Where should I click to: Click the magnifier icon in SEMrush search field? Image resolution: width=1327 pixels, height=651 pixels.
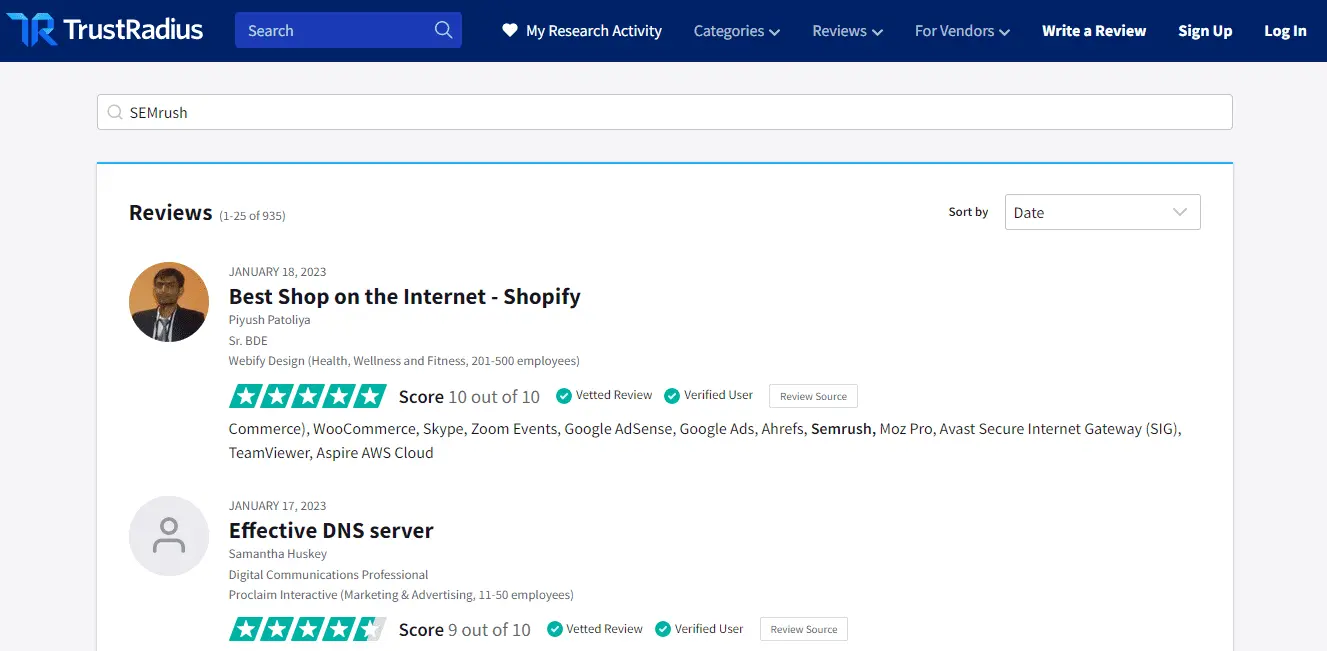point(115,113)
